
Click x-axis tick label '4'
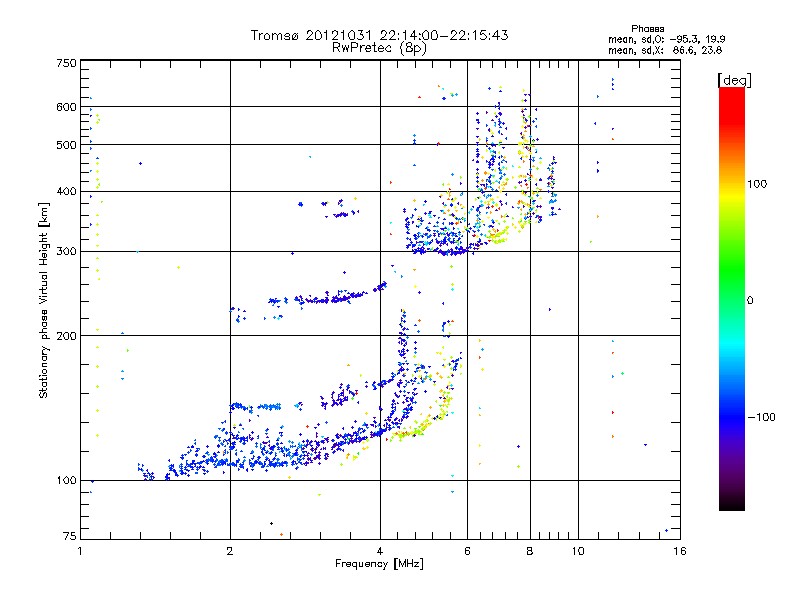(380, 551)
